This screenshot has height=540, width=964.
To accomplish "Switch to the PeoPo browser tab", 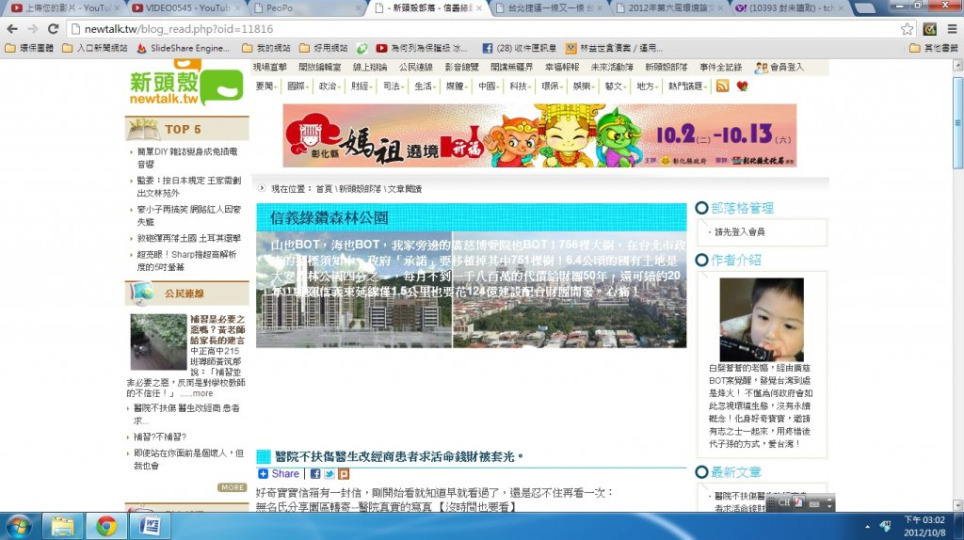I will pos(279,8).
